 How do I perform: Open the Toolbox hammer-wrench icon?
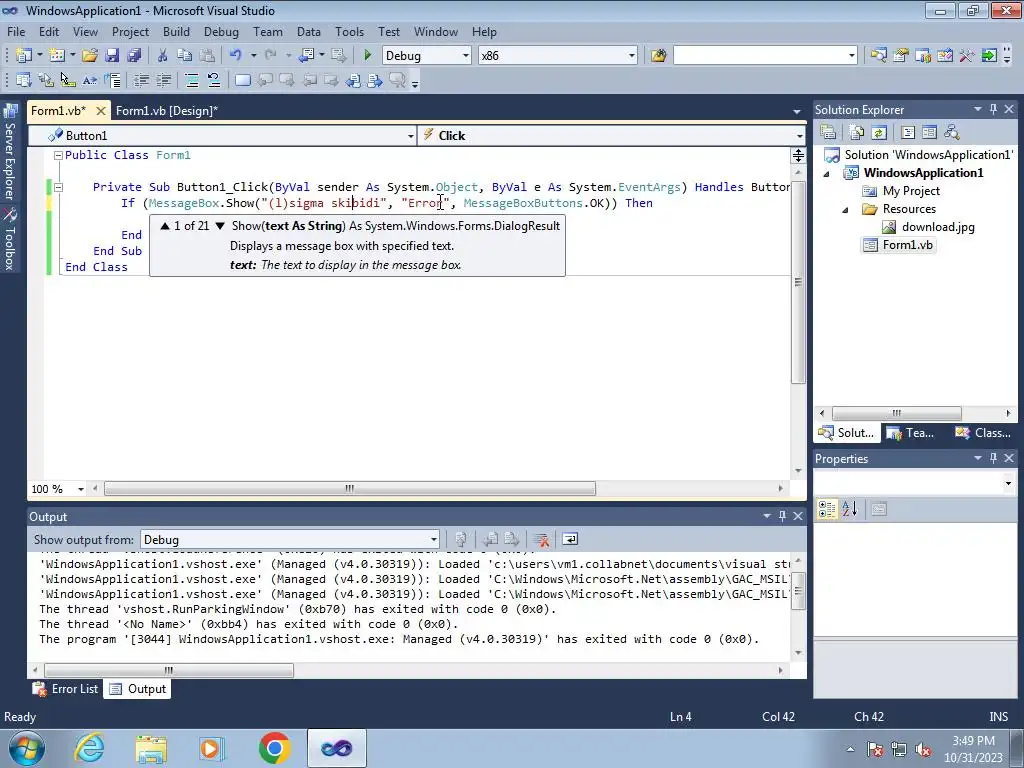(x=967, y=56)
